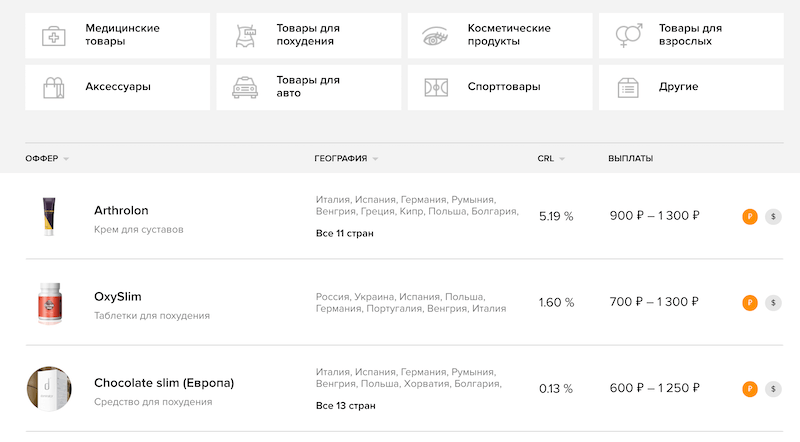Click the Chocolate slim product thumbnail
The image size is (800, 442).
pyautogui.click(x=48, y=389)
